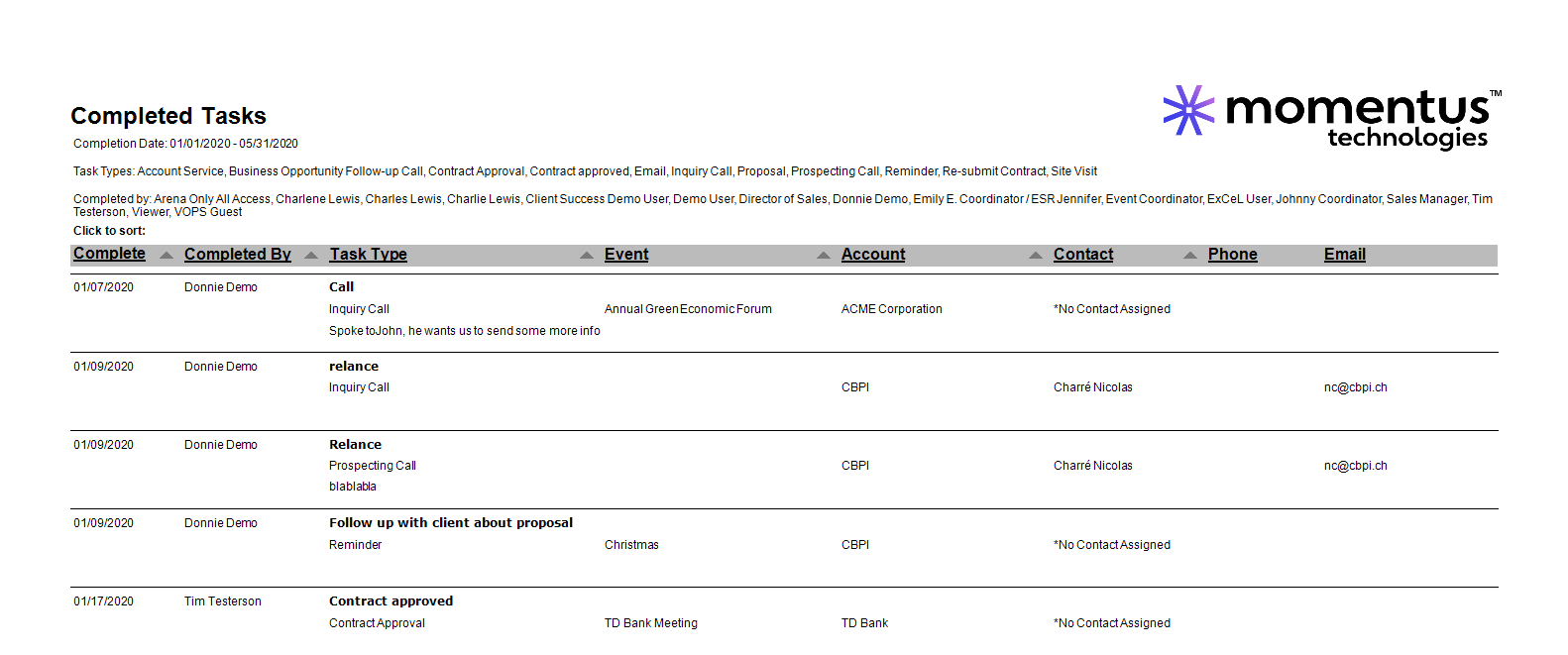Image resolution: width=1568 pixels, height=655 pixels.
Task: Click the bold task title 'Call'
Action: point(341,287)
